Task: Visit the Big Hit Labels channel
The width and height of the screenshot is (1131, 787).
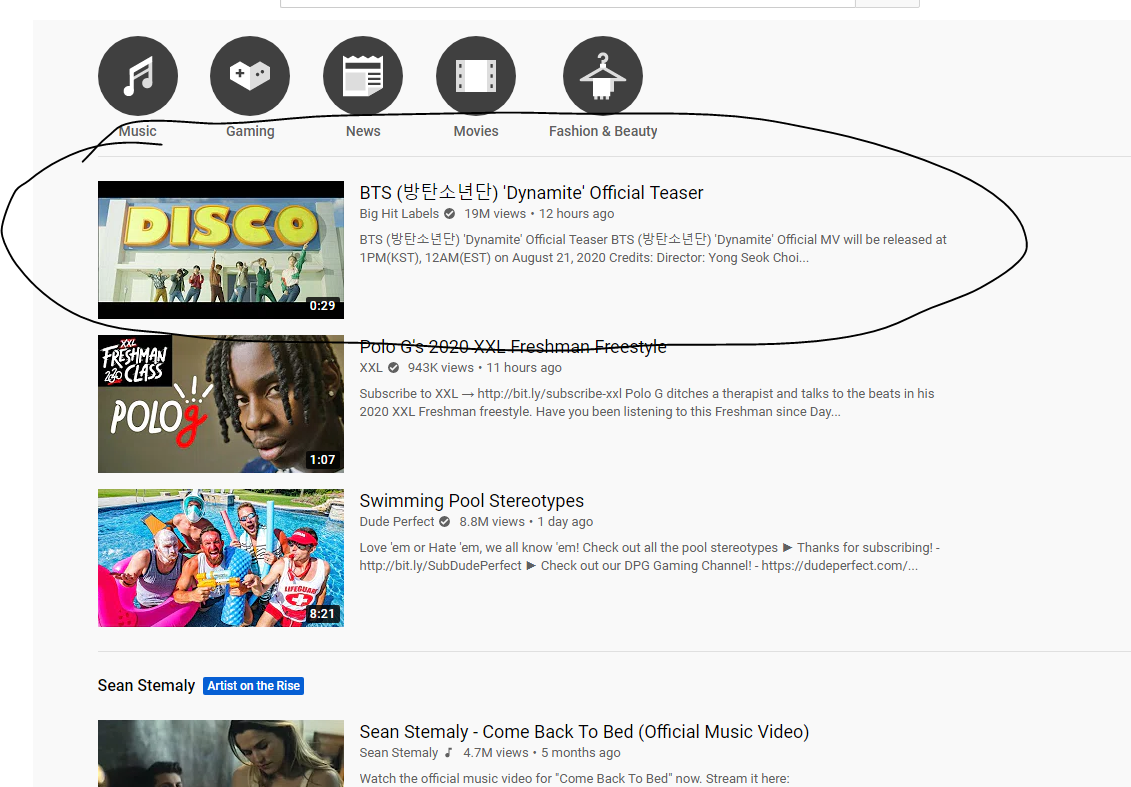Action: 399,214
